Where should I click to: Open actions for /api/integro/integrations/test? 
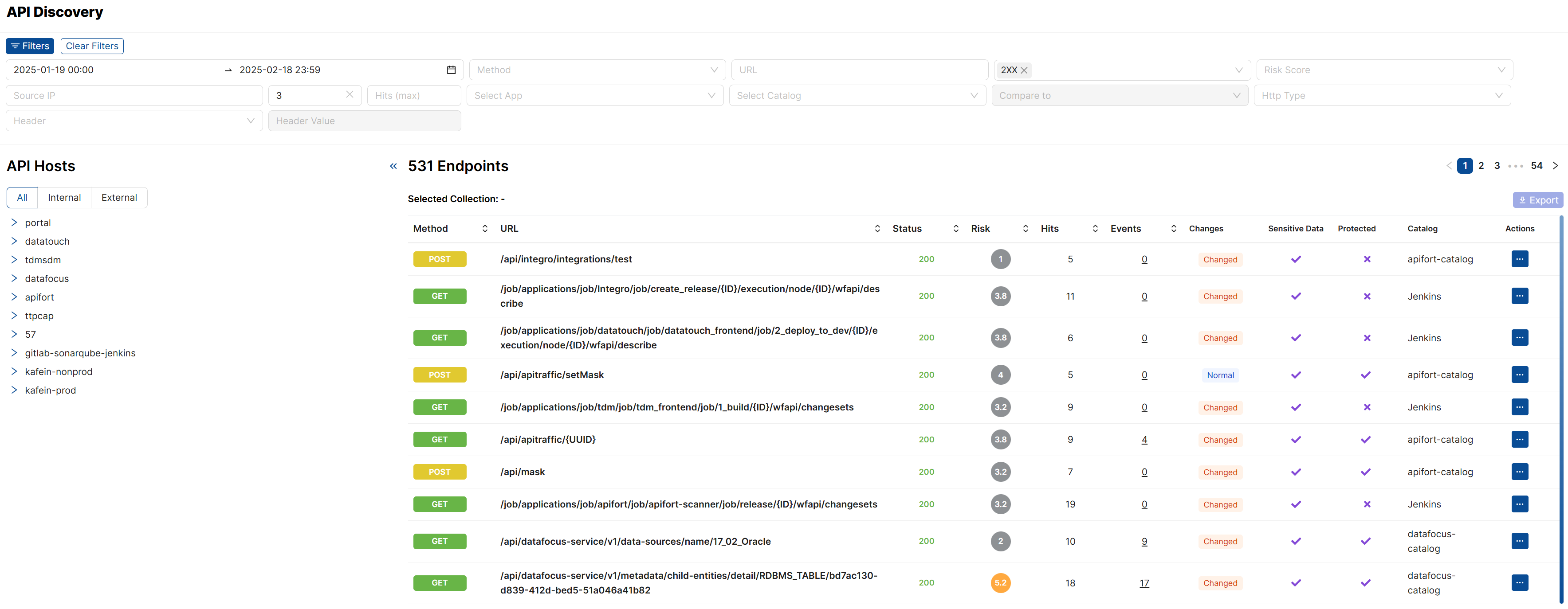coord(1519,259)
